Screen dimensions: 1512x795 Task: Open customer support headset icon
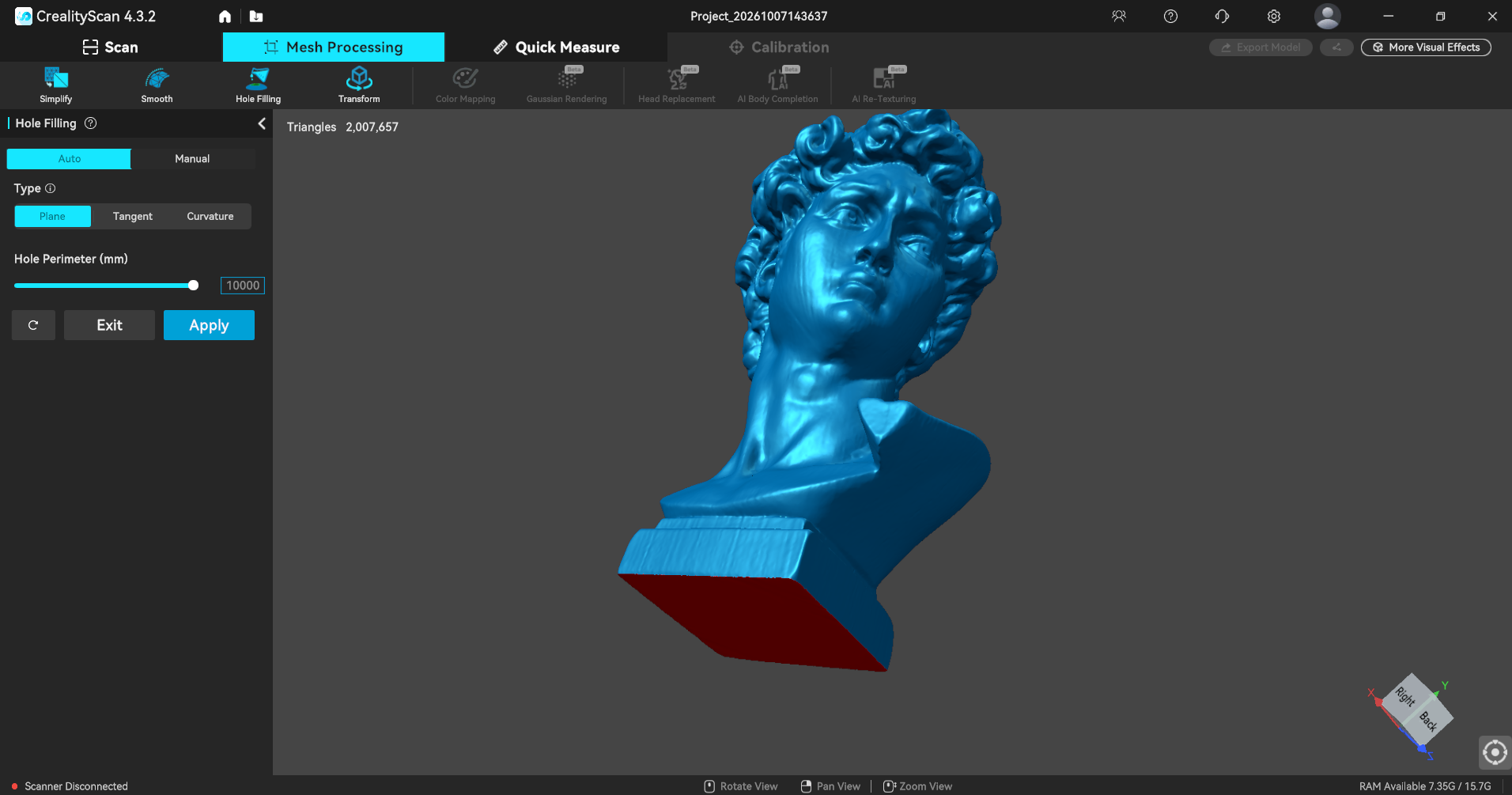(x=1222, y=16)
